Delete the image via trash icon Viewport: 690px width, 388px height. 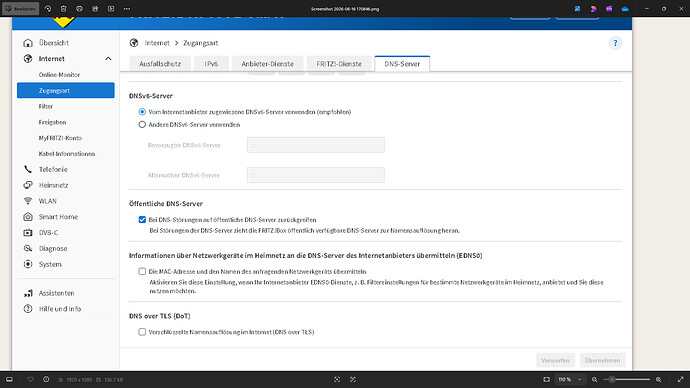click(x=64, y=8)
